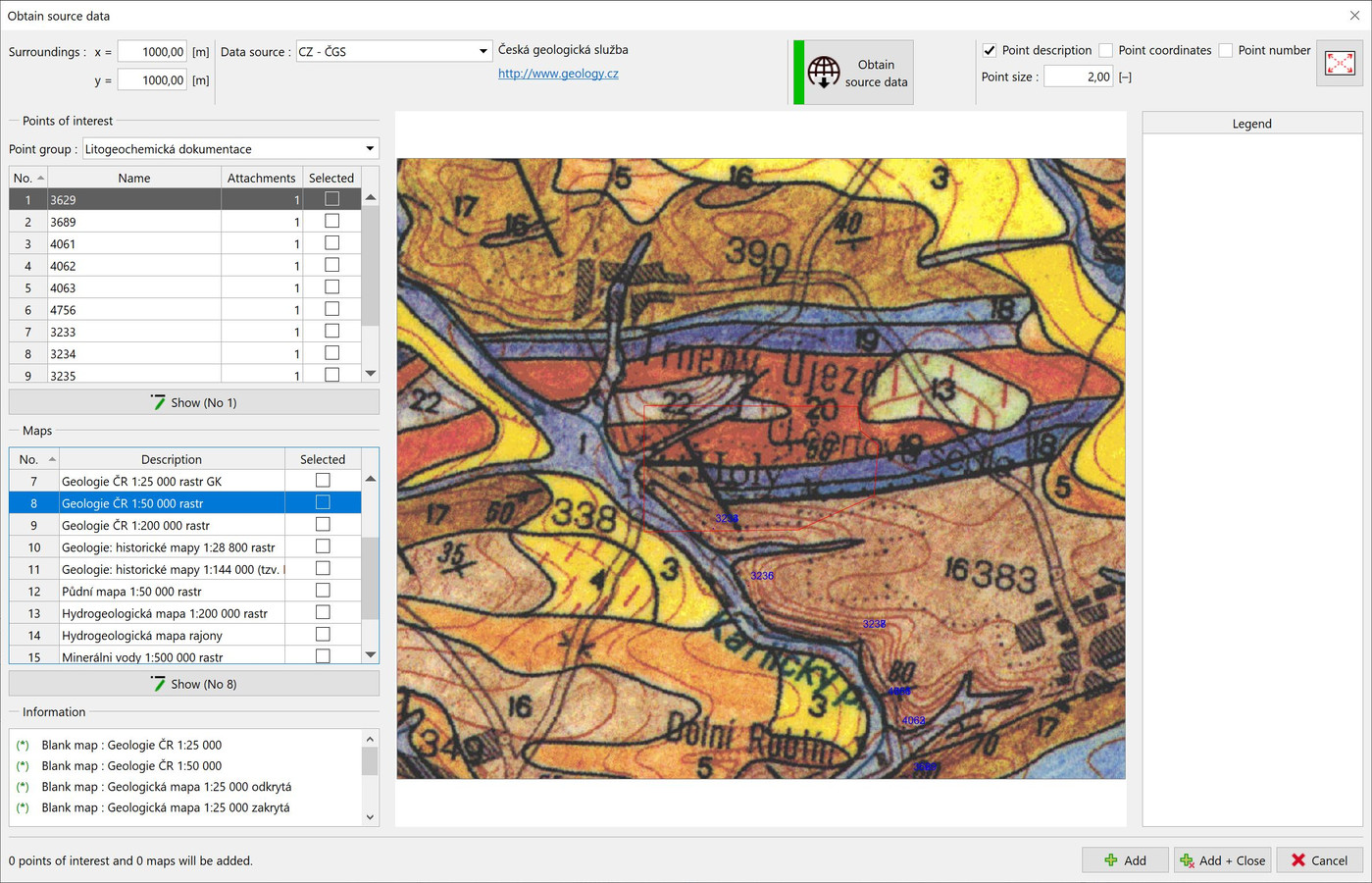Click the Surroundings x value field
The image size is (1372, 883).
152,52
